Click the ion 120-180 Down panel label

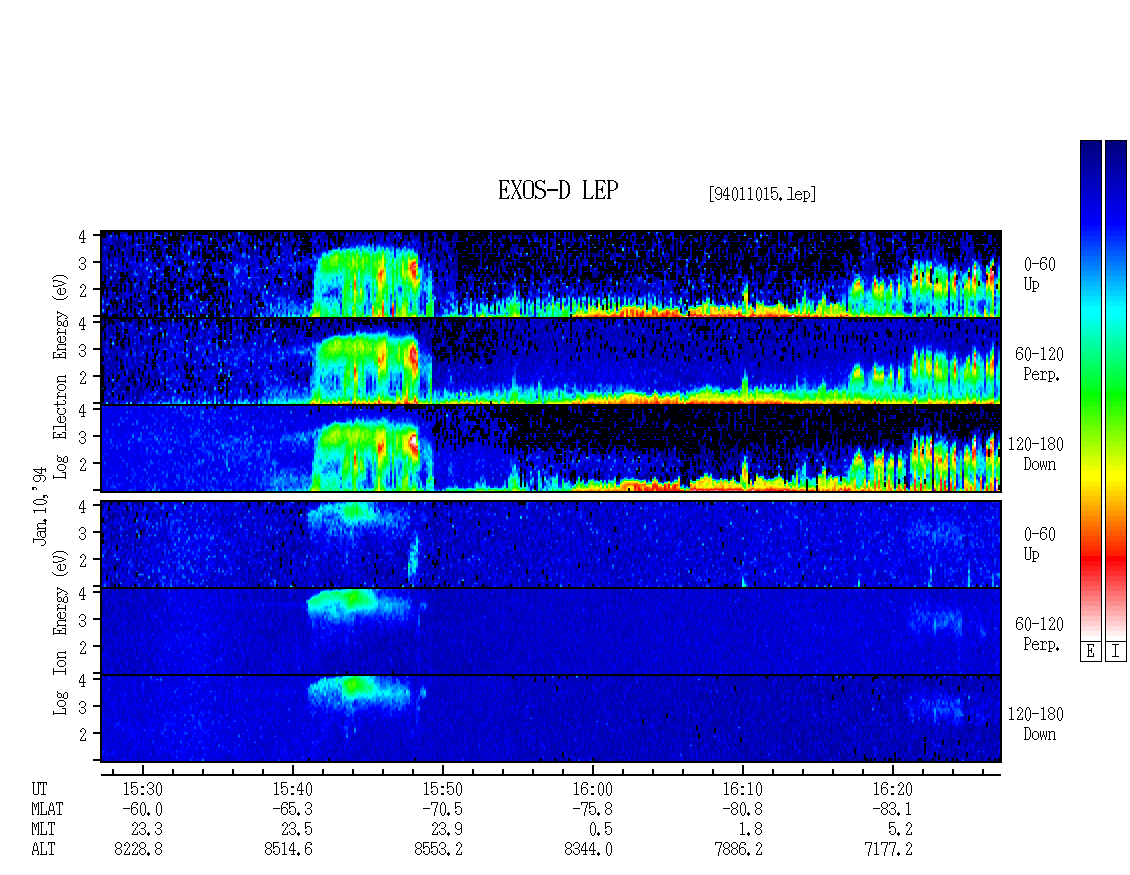click(1035, 724)
